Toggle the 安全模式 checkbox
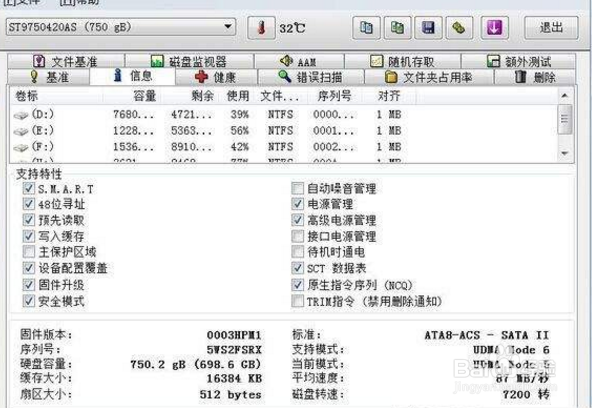The width and height of the screenshot is (592, 408). (x=29, y=301)
